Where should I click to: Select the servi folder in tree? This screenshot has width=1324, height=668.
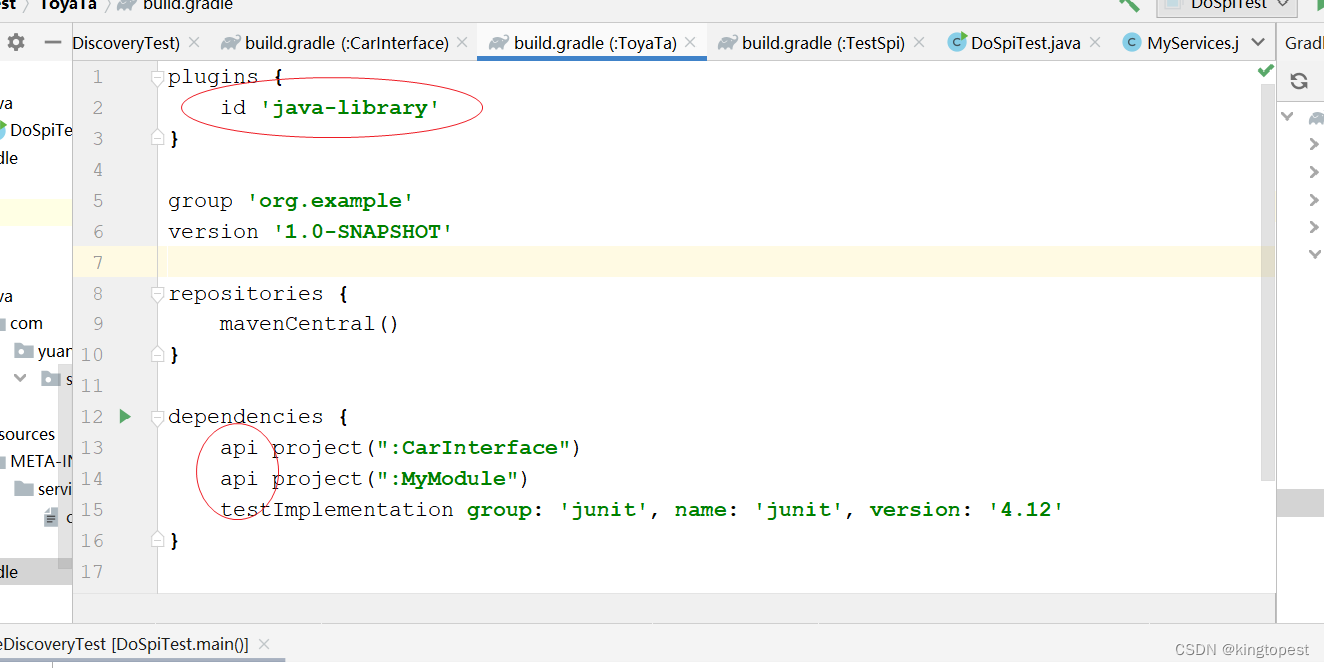pos(54,489)
